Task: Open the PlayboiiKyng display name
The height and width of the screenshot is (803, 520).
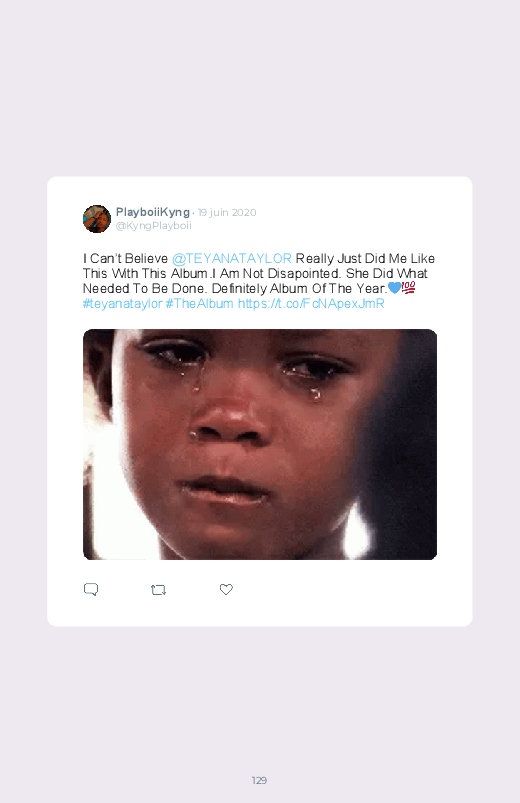Action: coord(153,212)
